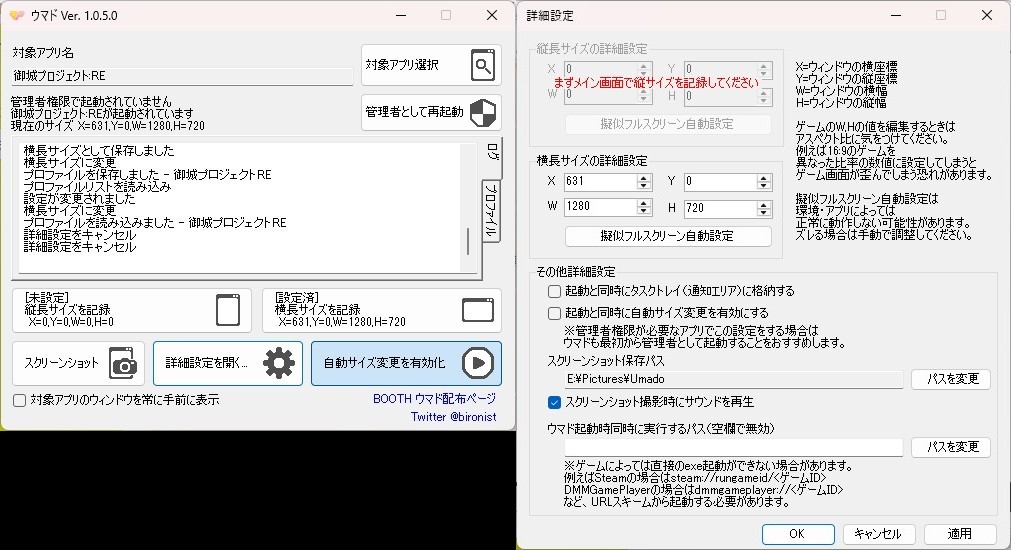The width and height of the screenshot is (1011, 550).
Task: Click the 適用 button
Action: coord(959,534)
